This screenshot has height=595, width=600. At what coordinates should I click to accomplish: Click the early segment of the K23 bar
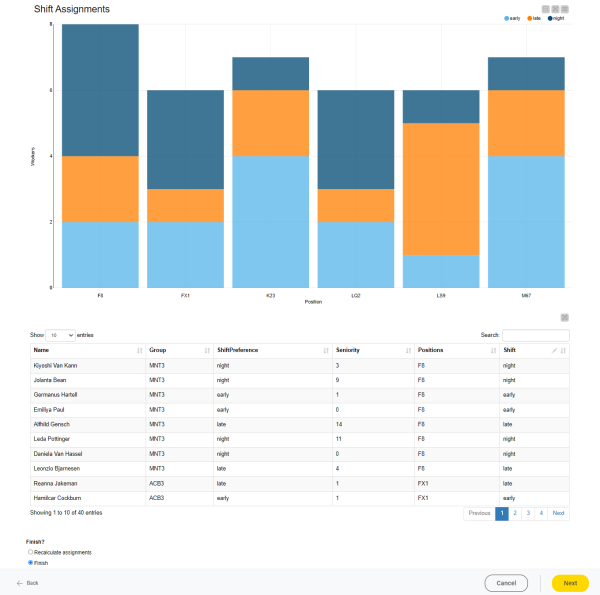271,222
